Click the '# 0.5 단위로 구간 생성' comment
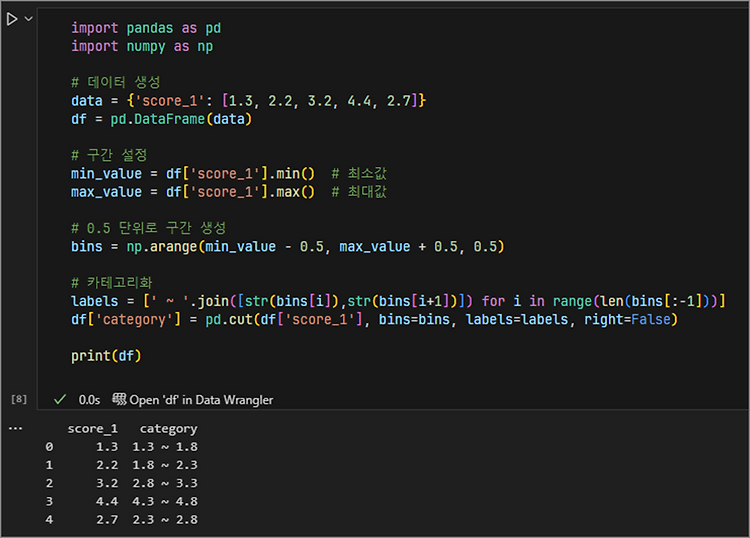 [148, 228]
